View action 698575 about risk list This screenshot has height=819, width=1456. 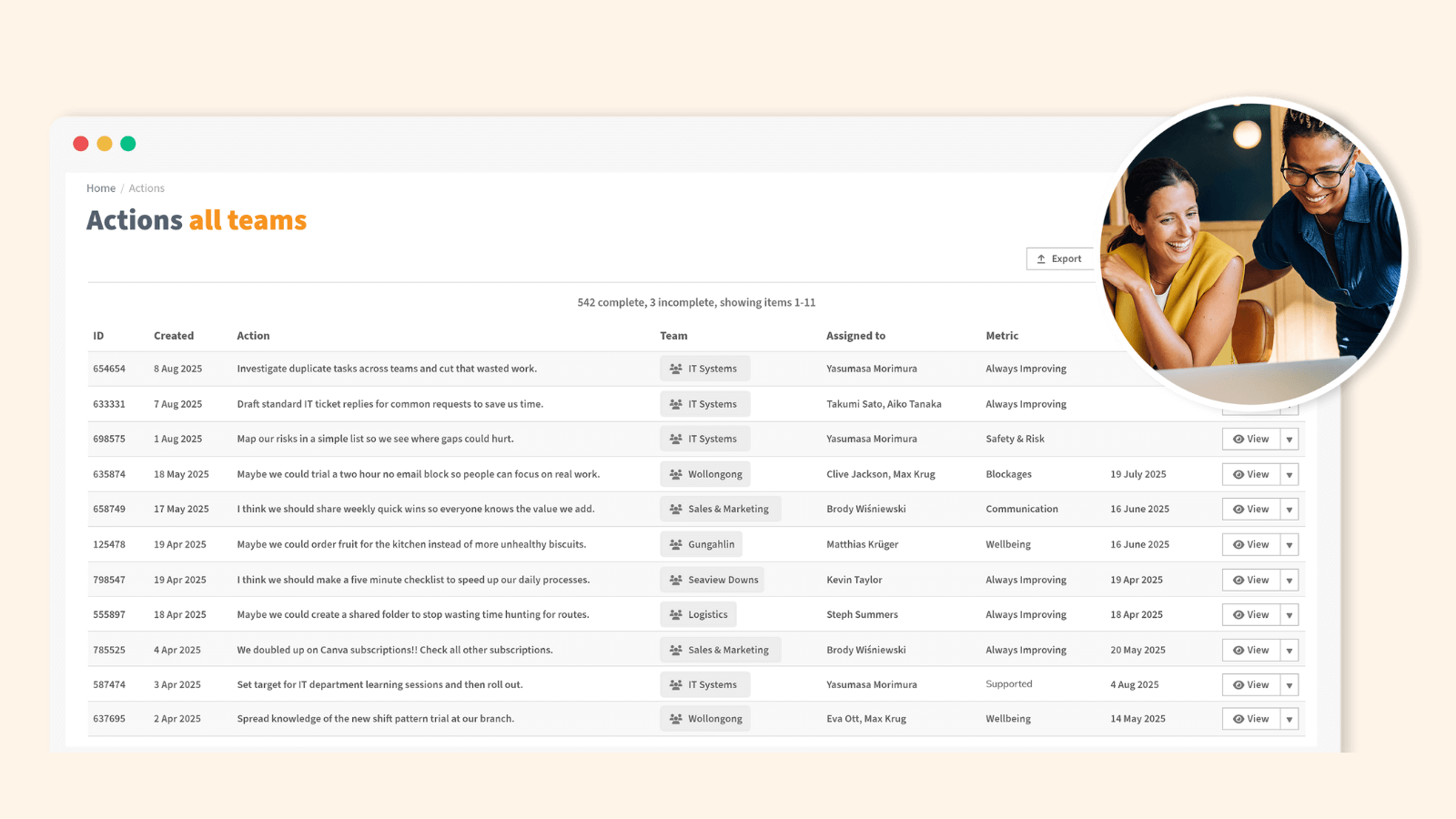click(1251, 440)
